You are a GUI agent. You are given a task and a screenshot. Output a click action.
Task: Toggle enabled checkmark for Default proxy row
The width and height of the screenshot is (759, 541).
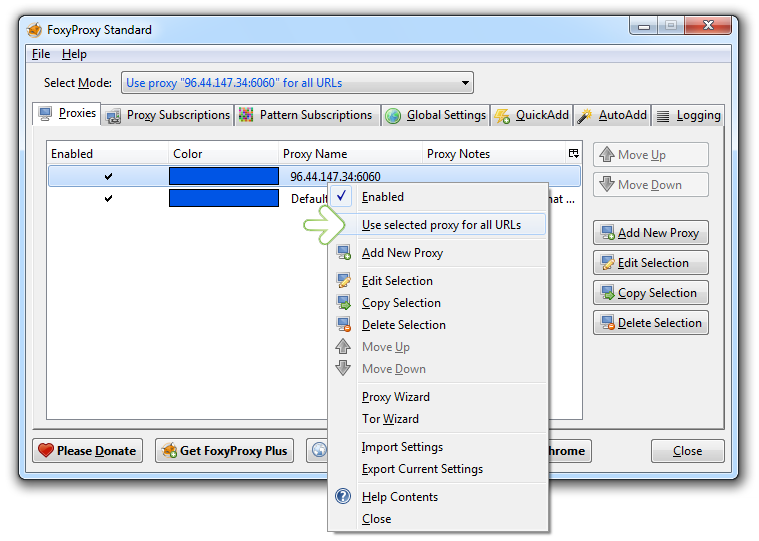pos(108,198)
